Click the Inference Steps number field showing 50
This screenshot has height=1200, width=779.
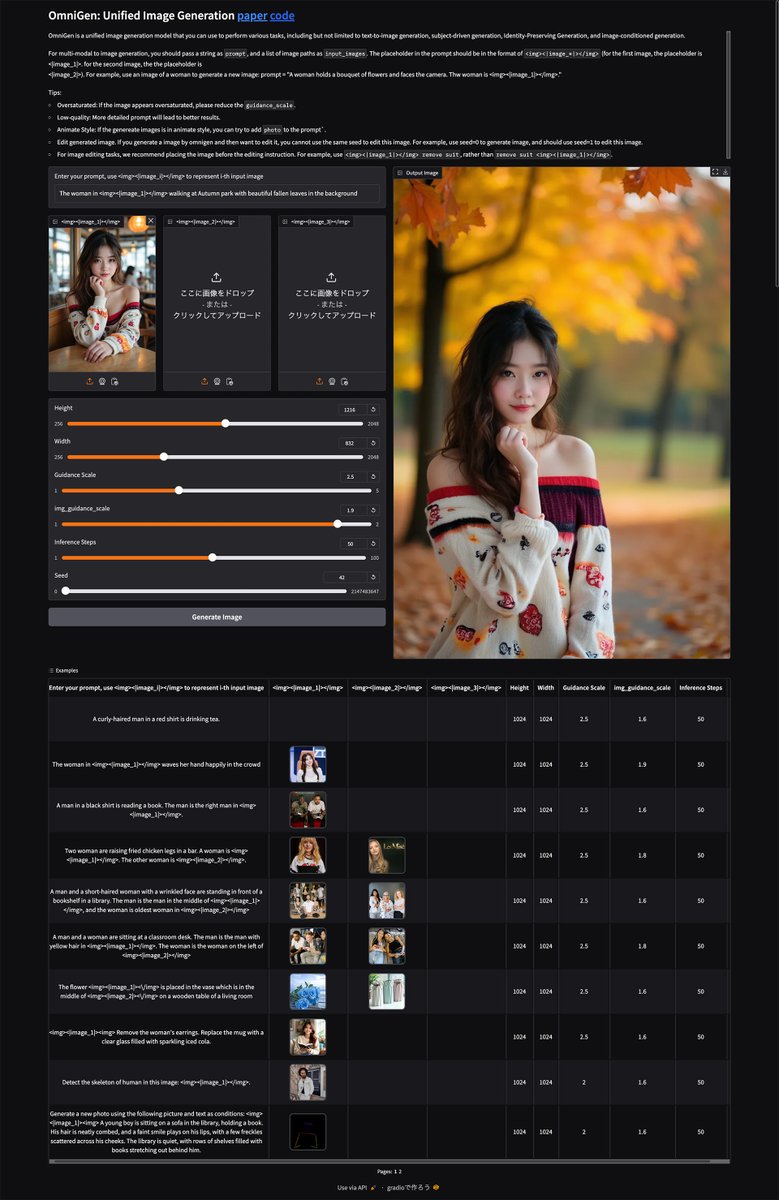tap(353, 543)
